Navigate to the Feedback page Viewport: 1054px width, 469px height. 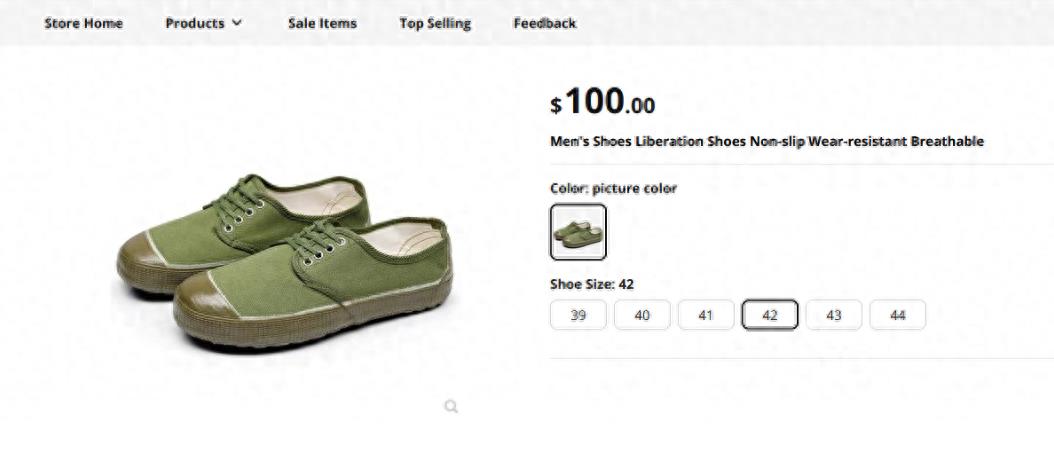coord(545,23)
